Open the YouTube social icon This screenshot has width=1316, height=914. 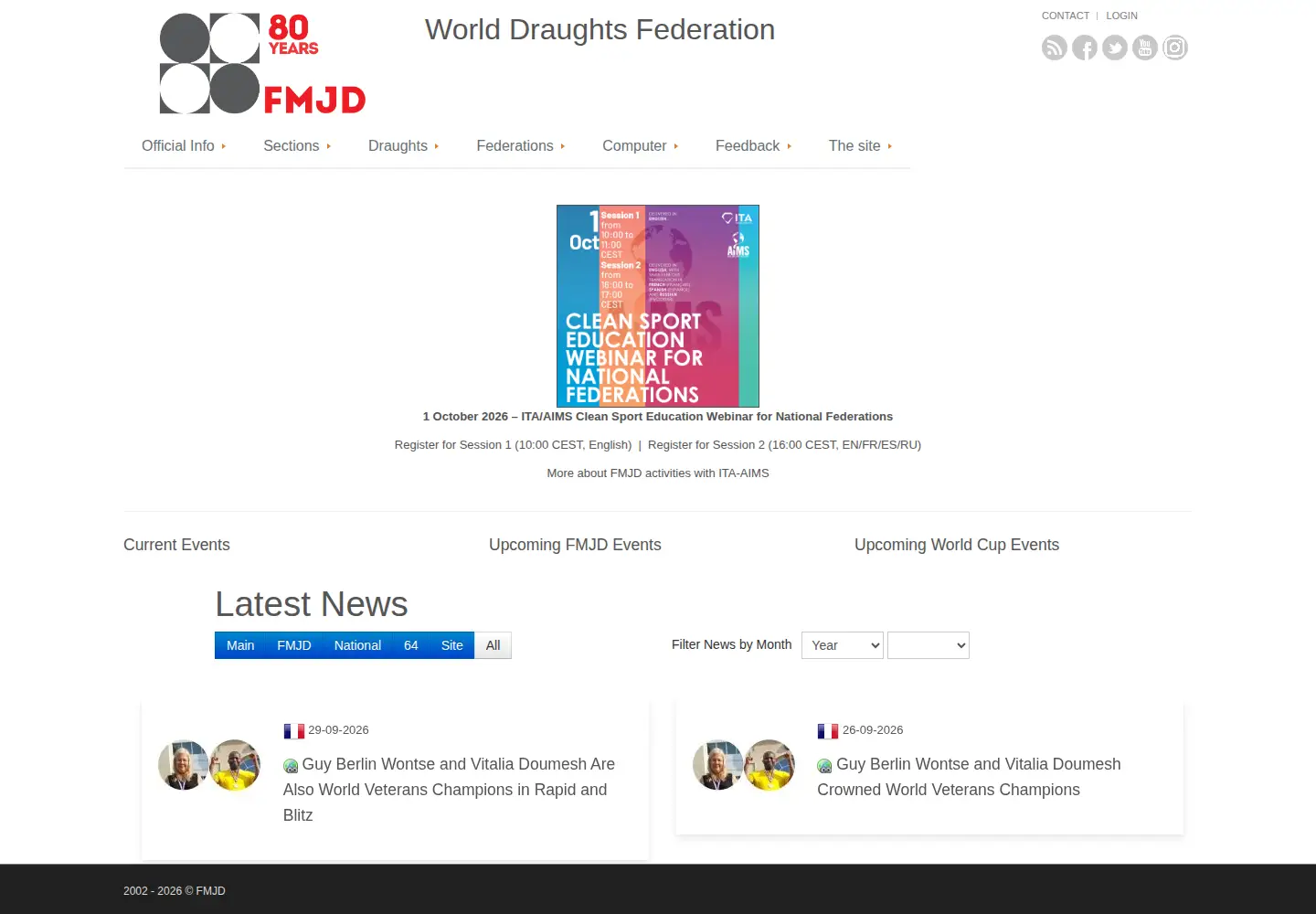1145,48
